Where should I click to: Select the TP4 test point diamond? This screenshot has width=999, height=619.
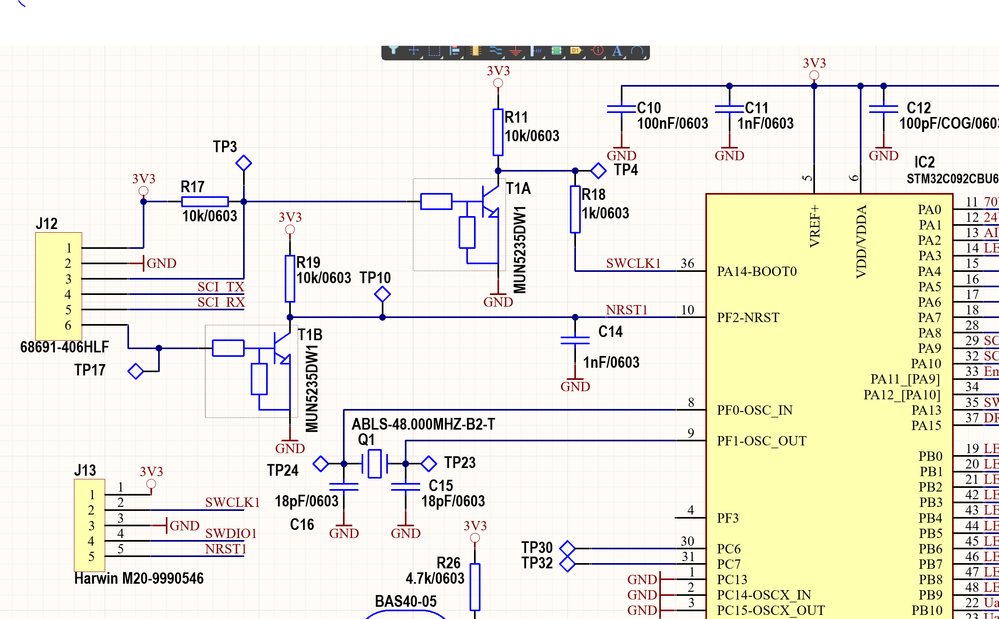pos(598,171)
